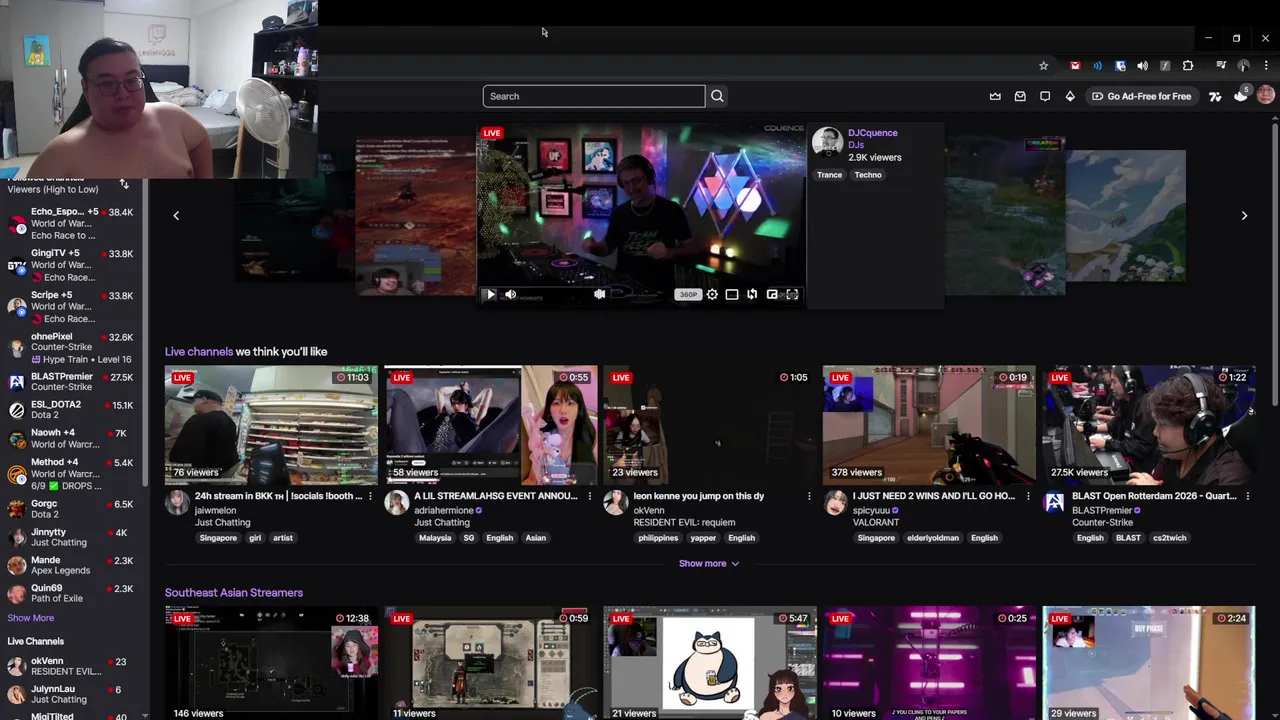Image resolution: width=1280 pixels, height=720 pixels.
Task: Click the search magnifier button
Action: pos(717,96)
